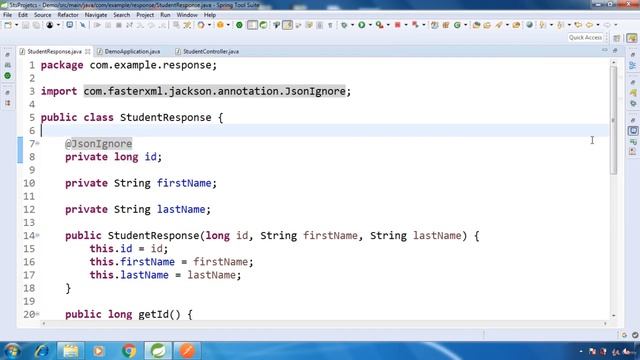Click the Open Type toolbar icon
This screenshot has height=360, width=640.
tap(476, 25)
